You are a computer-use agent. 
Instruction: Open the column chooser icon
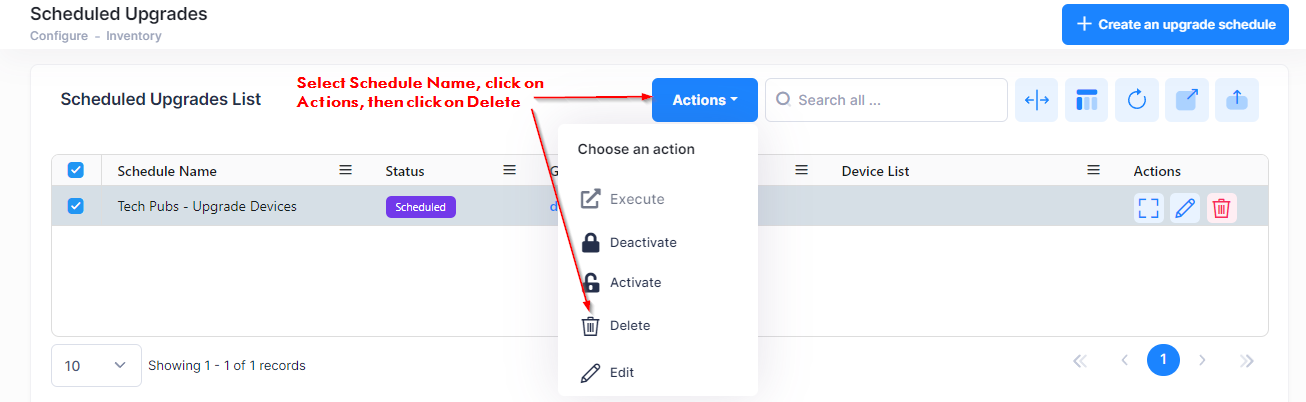[1087, 100]
